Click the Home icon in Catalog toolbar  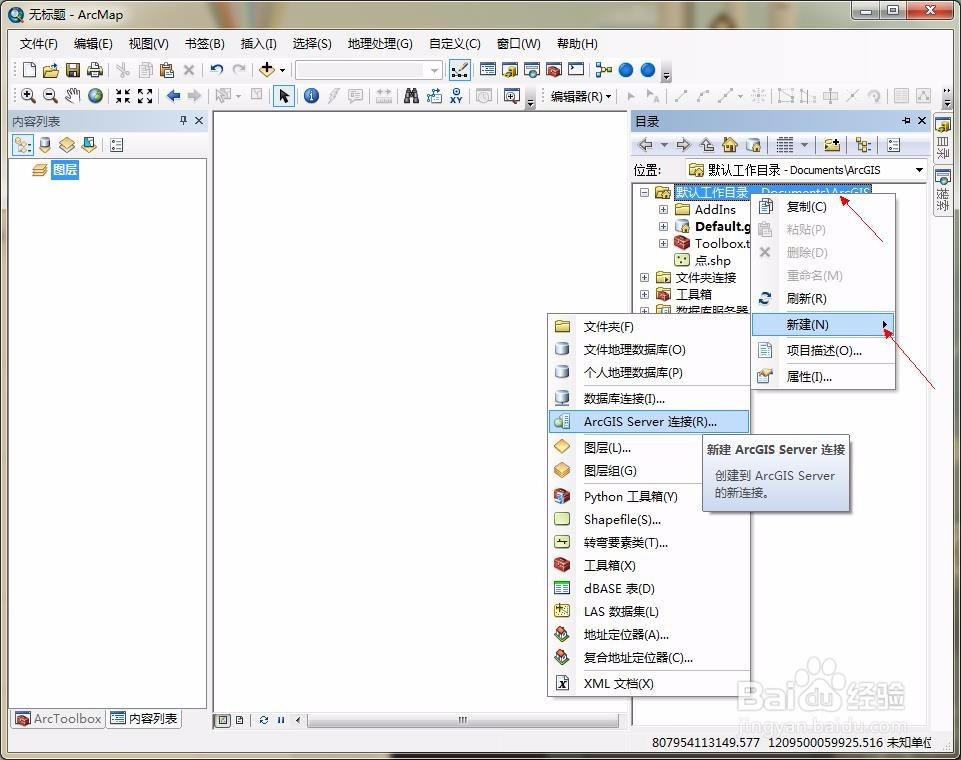pos(729,145)
